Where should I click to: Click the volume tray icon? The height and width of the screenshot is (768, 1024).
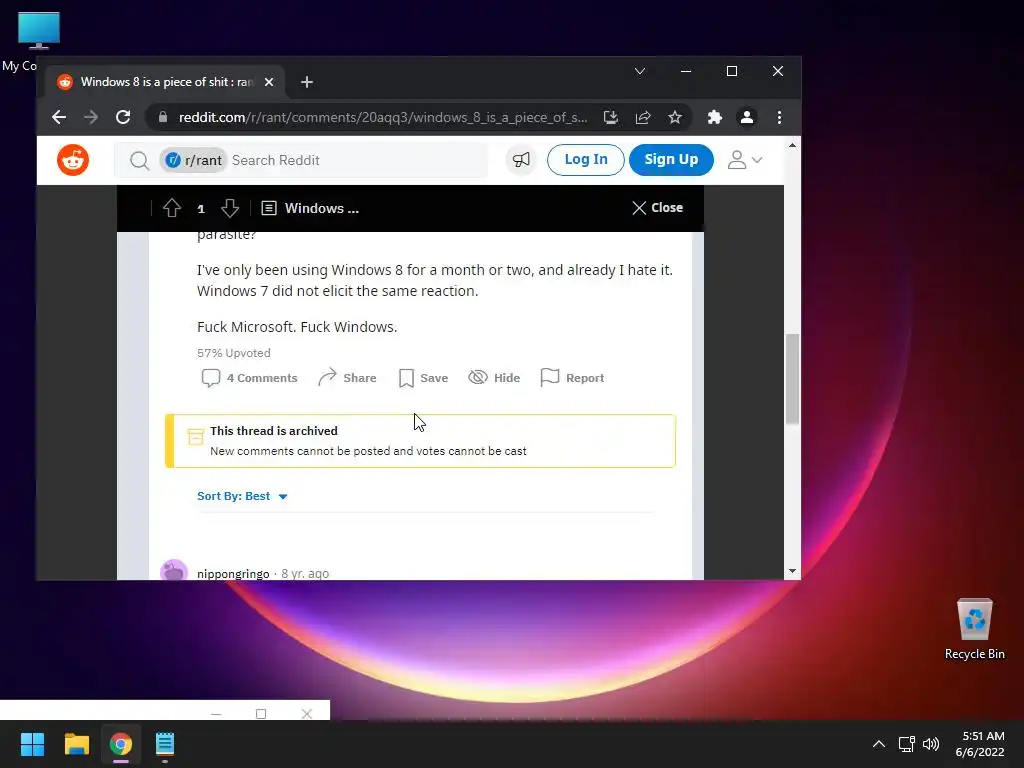931,744
